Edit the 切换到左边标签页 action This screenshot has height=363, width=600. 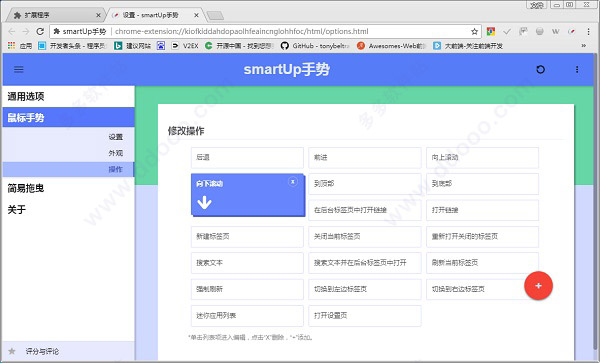365,289
